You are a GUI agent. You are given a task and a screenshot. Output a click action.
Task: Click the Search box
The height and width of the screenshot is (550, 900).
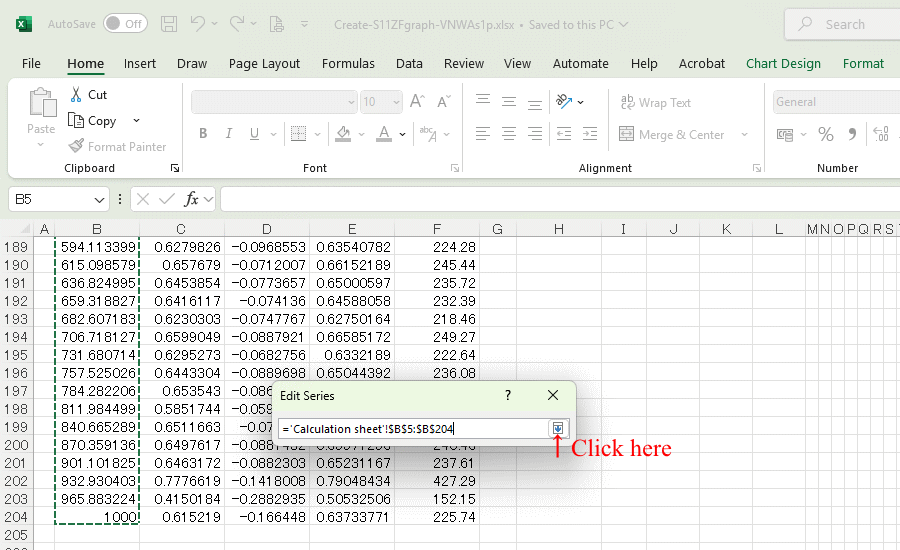click(x=843, y=24)
